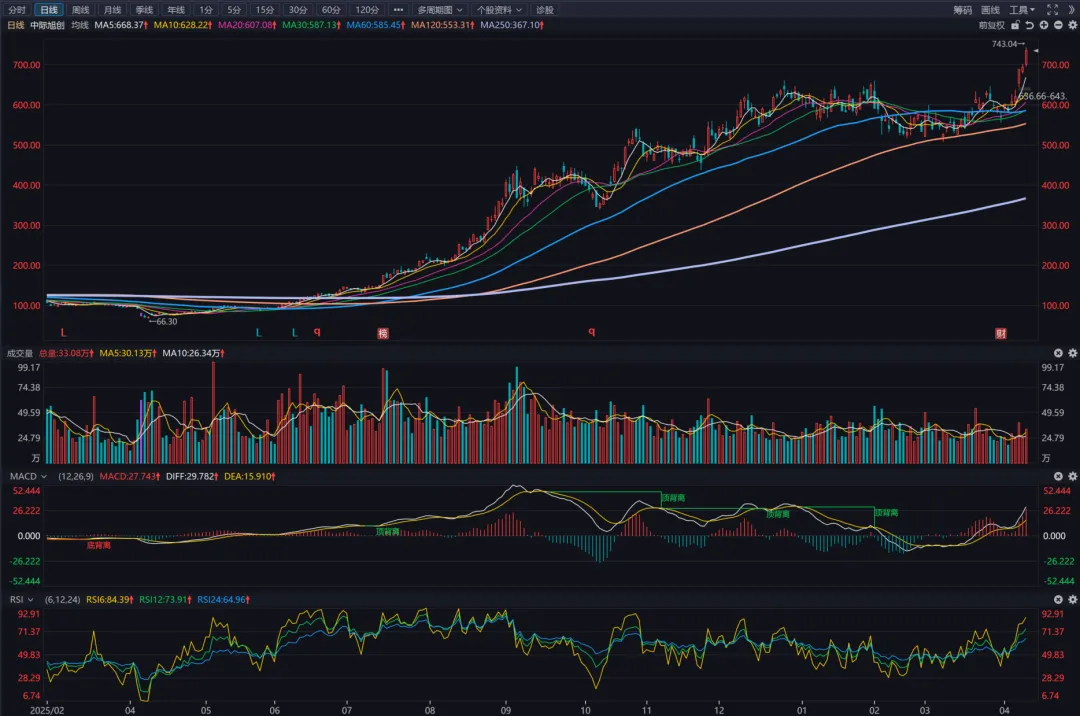Image resolution: width=1080 pixels, height=716 pixels.
Task: Close the RSI indicator panel
Action: pyautogui.click(x=1058, y=599)
